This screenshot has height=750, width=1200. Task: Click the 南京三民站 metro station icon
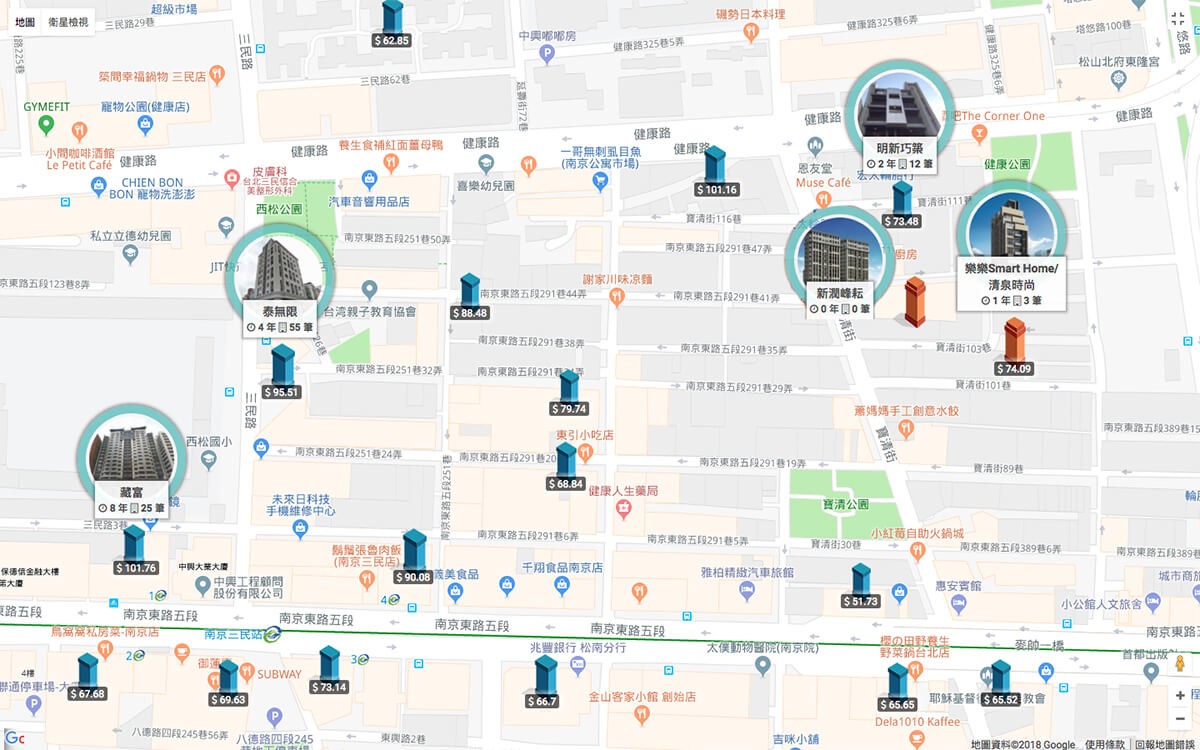pos(272,633)
